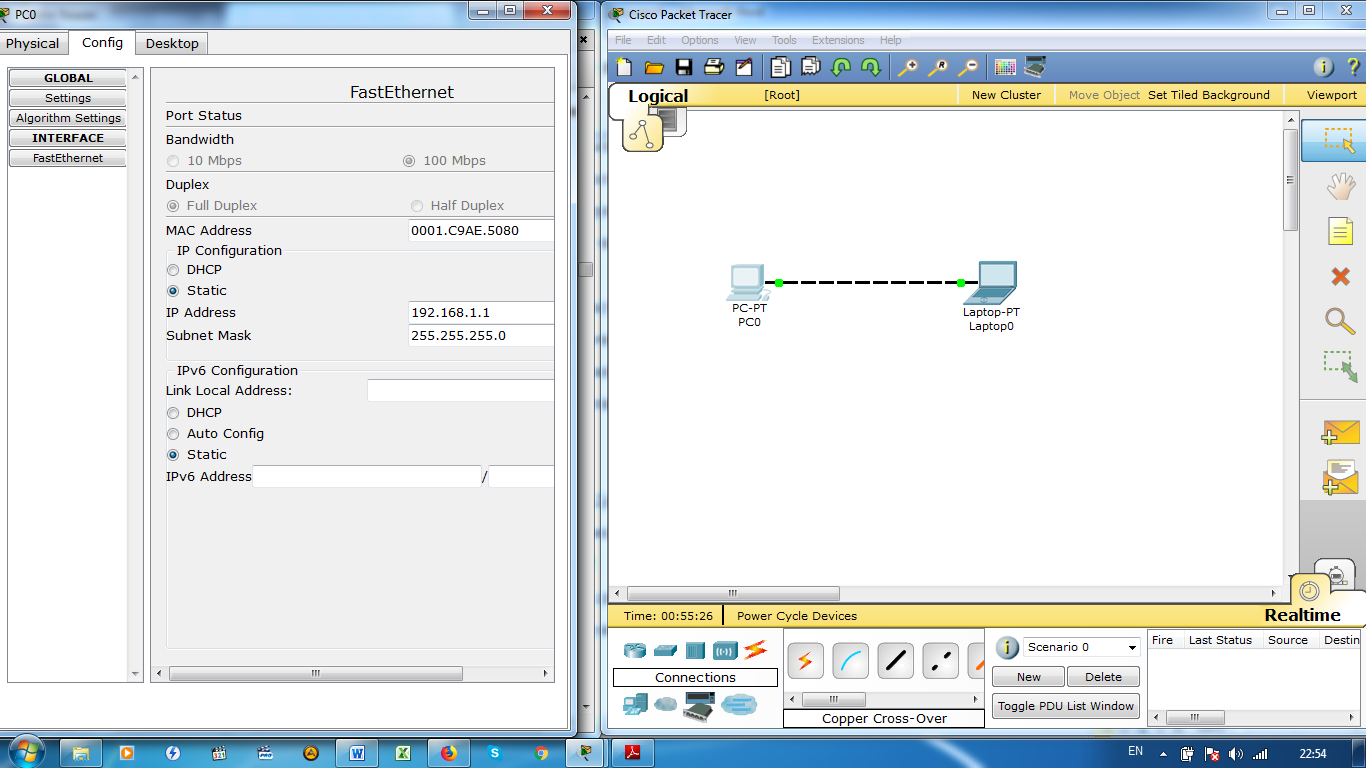
Task: Open the Options menu
Action: pos(700,40)
